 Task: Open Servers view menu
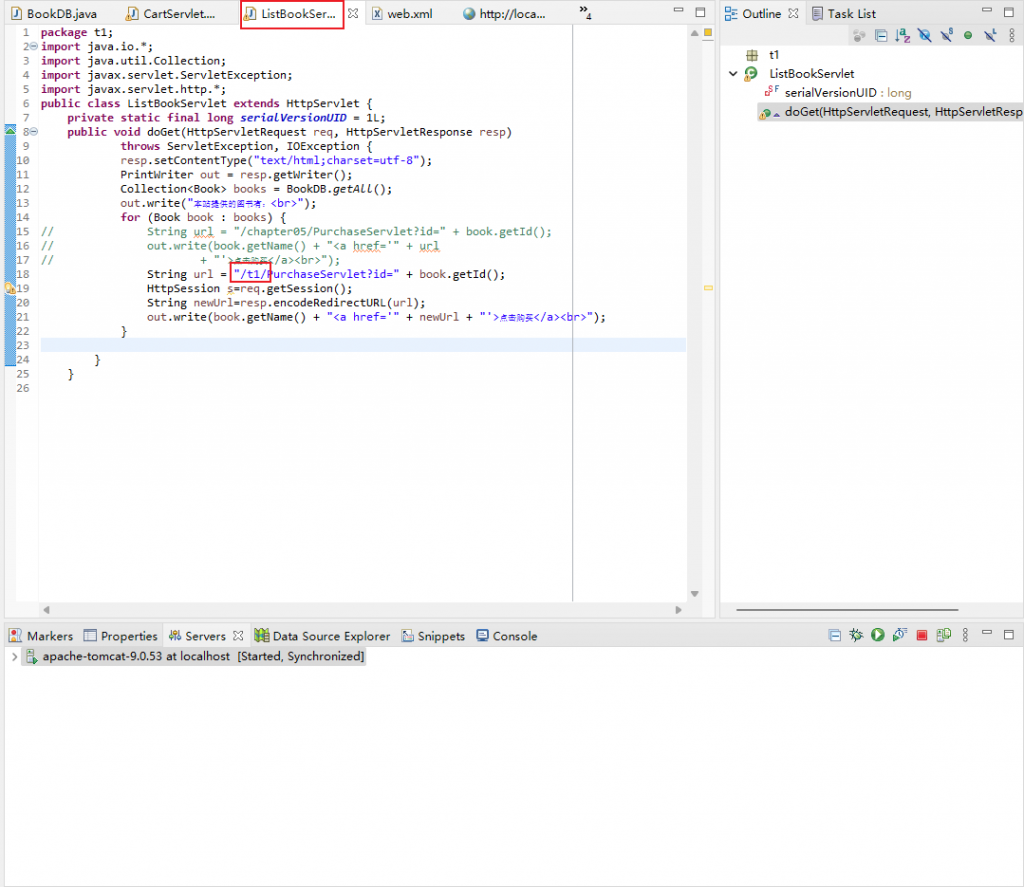[965, 636]
